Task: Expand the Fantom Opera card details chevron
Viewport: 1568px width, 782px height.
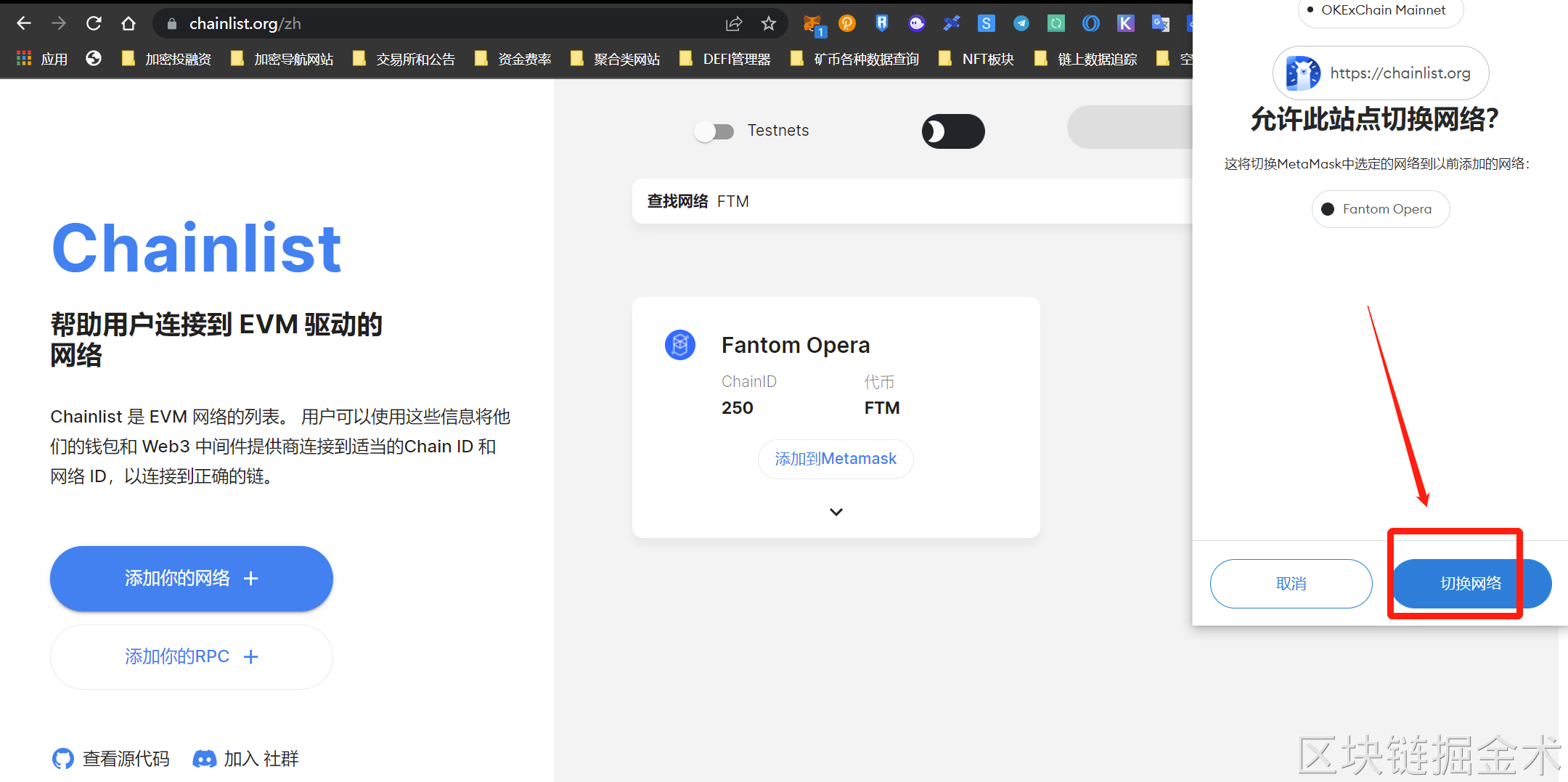Action: tap(836, 512)
